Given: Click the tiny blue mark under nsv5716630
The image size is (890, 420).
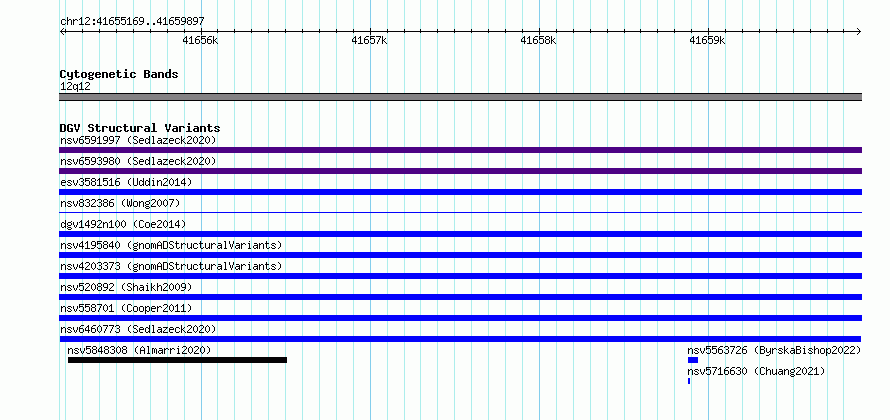Looking at the screenshot, I should pos(689,381).
